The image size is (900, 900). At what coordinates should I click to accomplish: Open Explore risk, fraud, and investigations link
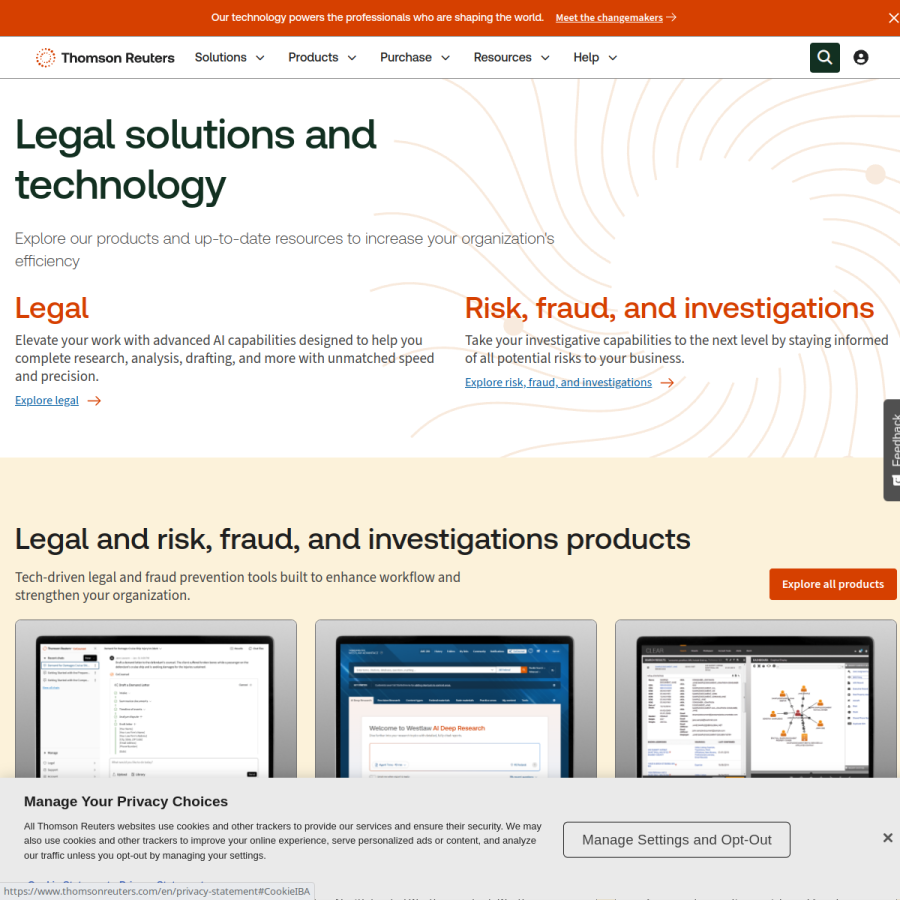click(558, 383)
